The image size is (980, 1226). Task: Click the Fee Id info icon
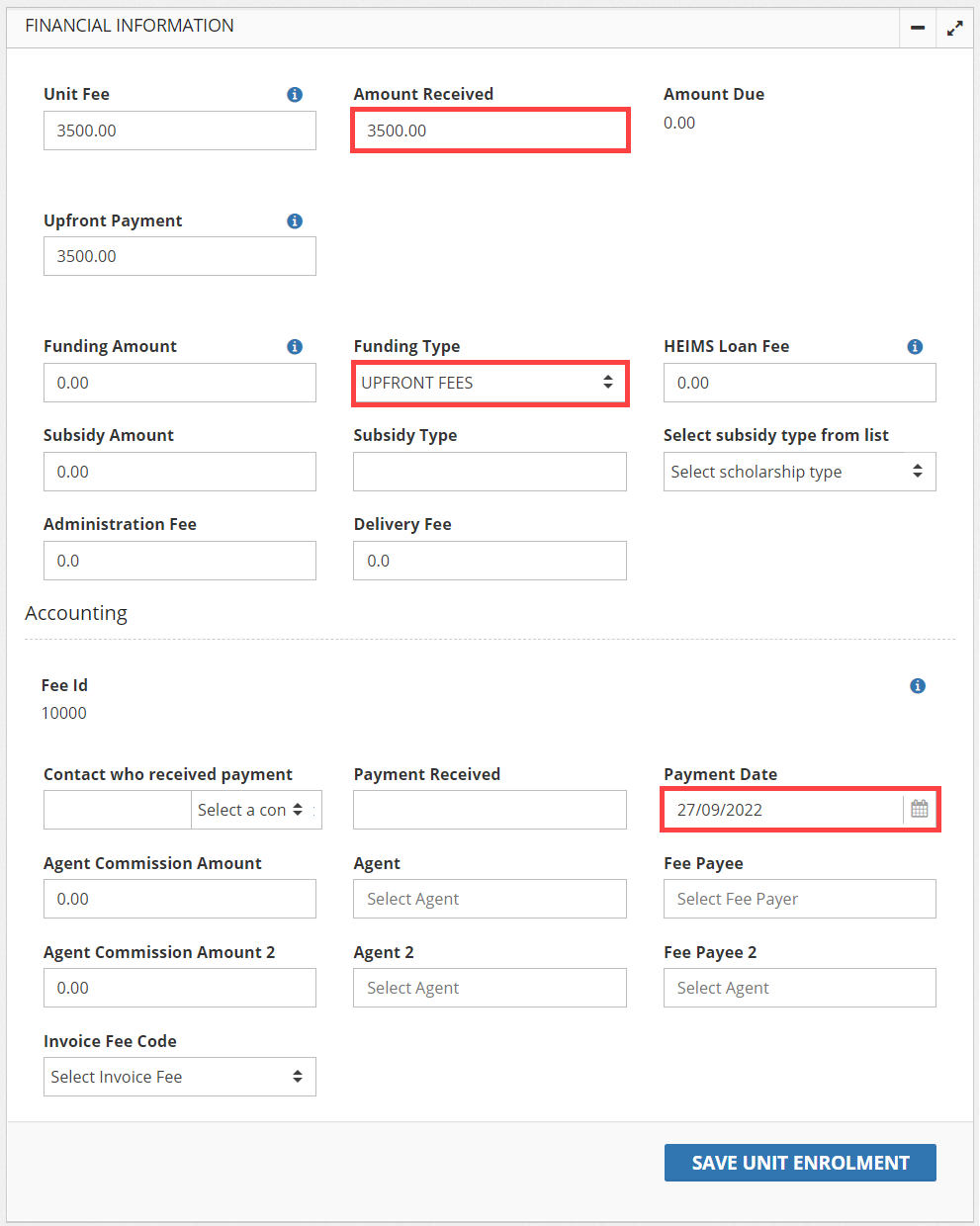pos(918,686)
